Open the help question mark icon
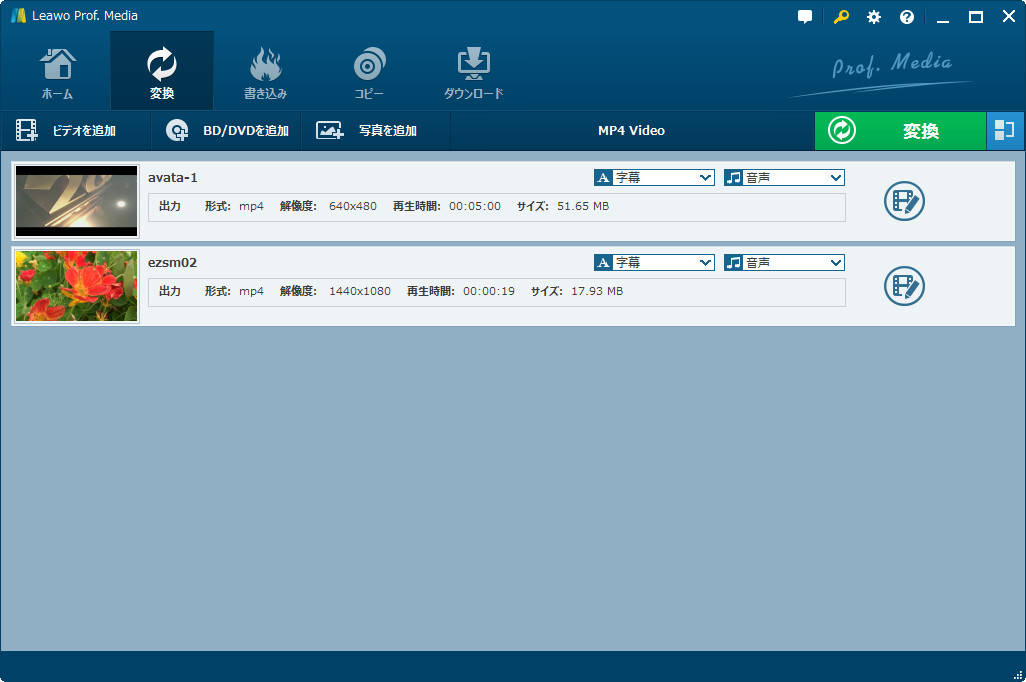This screenshot has width=1026, height=682. [907, 17]
